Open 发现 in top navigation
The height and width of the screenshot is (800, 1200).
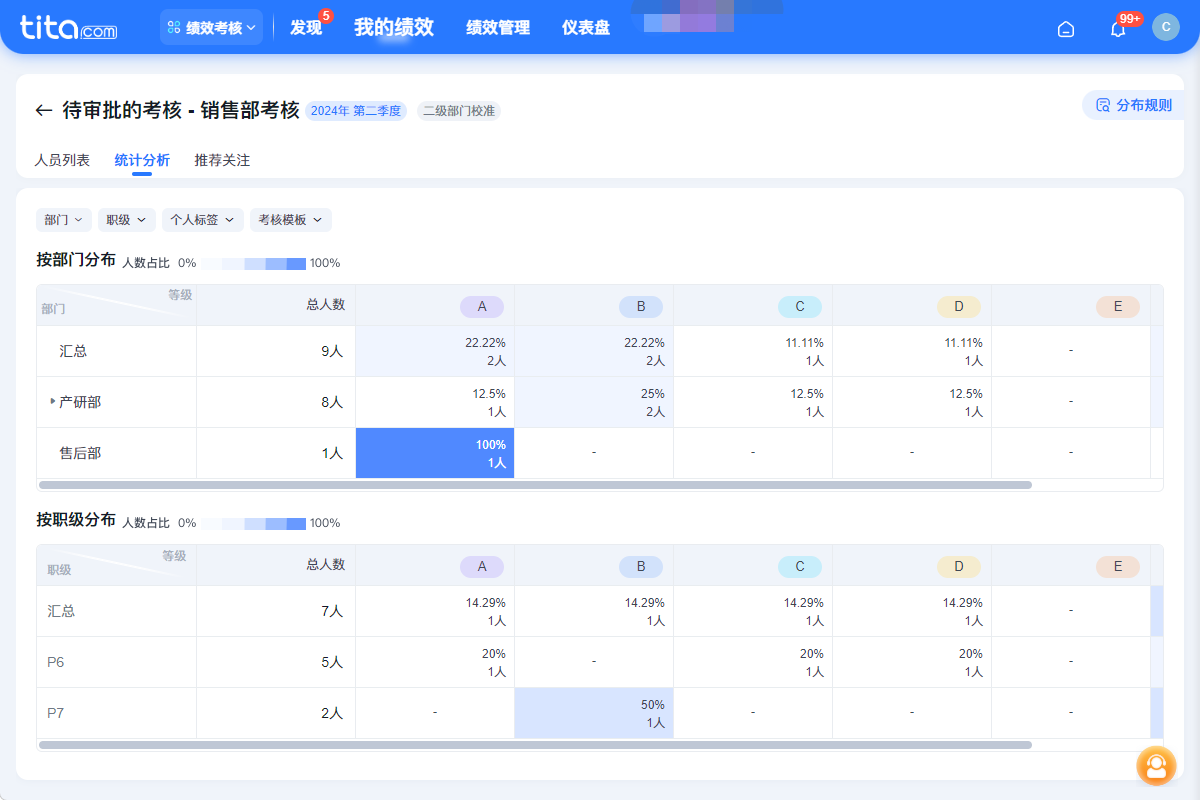(306, 28)
